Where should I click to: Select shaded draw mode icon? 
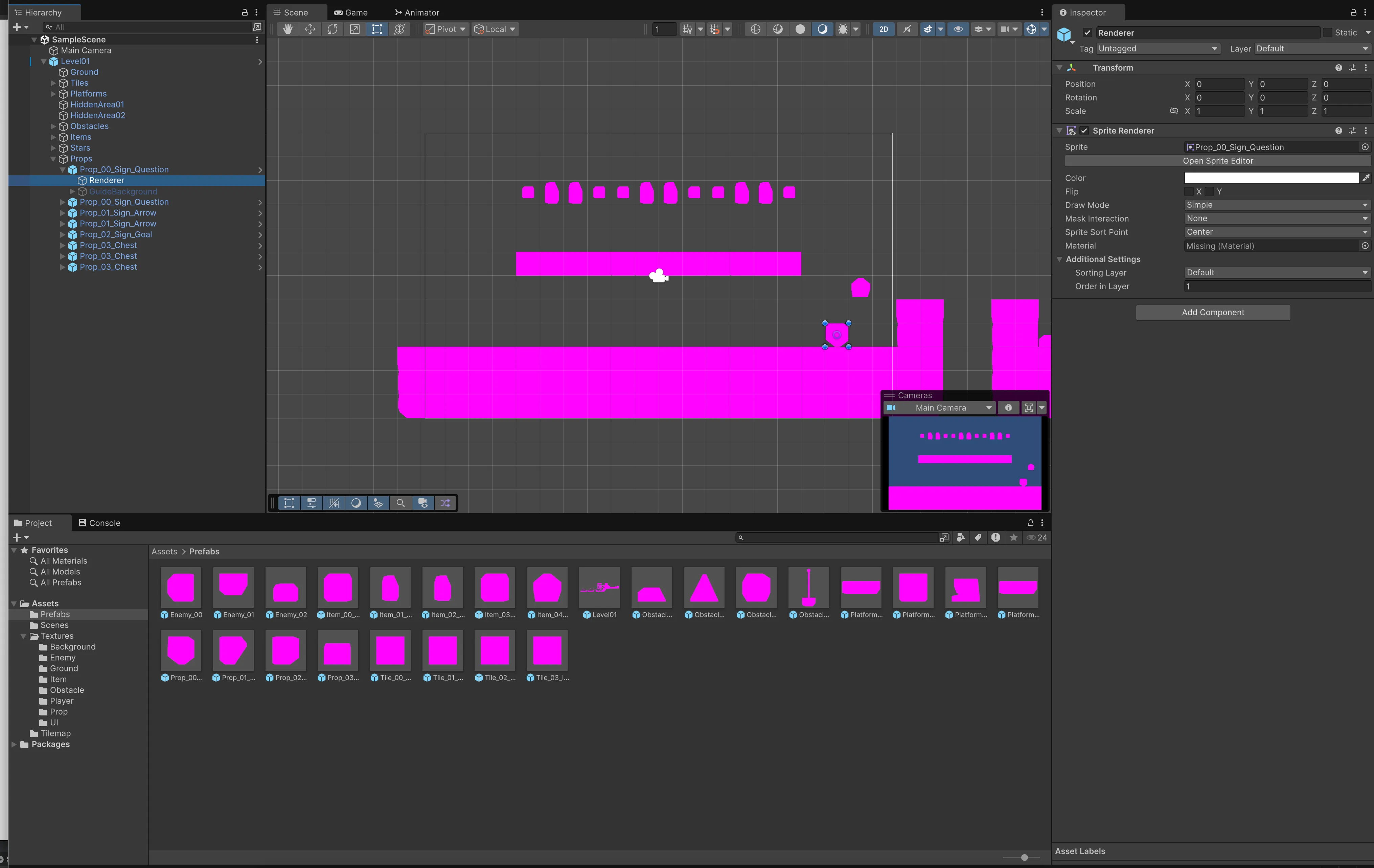tap(822, 29)
